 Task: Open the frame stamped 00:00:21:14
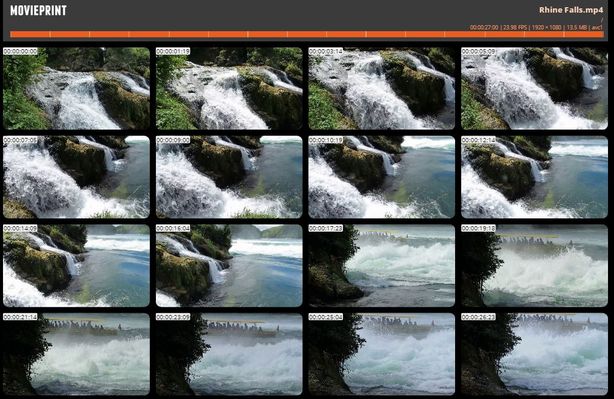tap(76, 354)
